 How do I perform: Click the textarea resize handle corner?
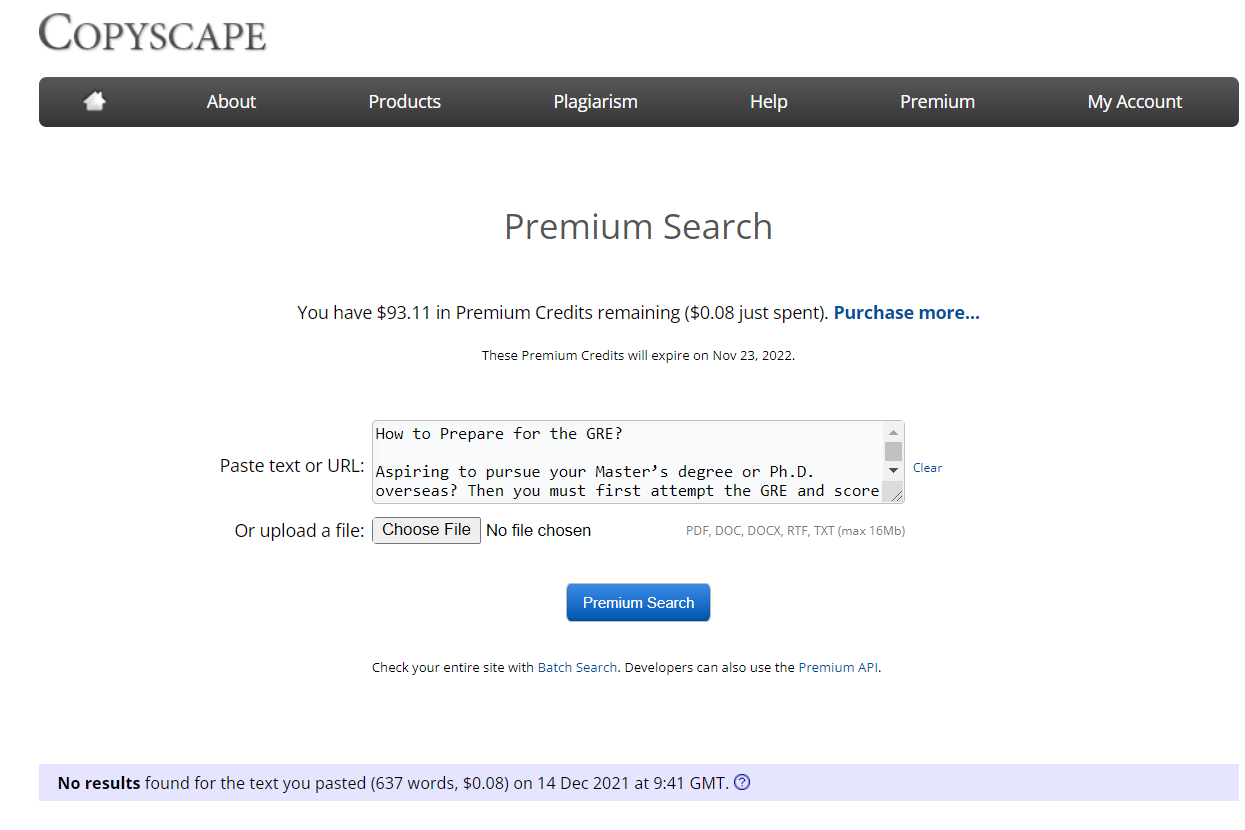click(895, 493)
